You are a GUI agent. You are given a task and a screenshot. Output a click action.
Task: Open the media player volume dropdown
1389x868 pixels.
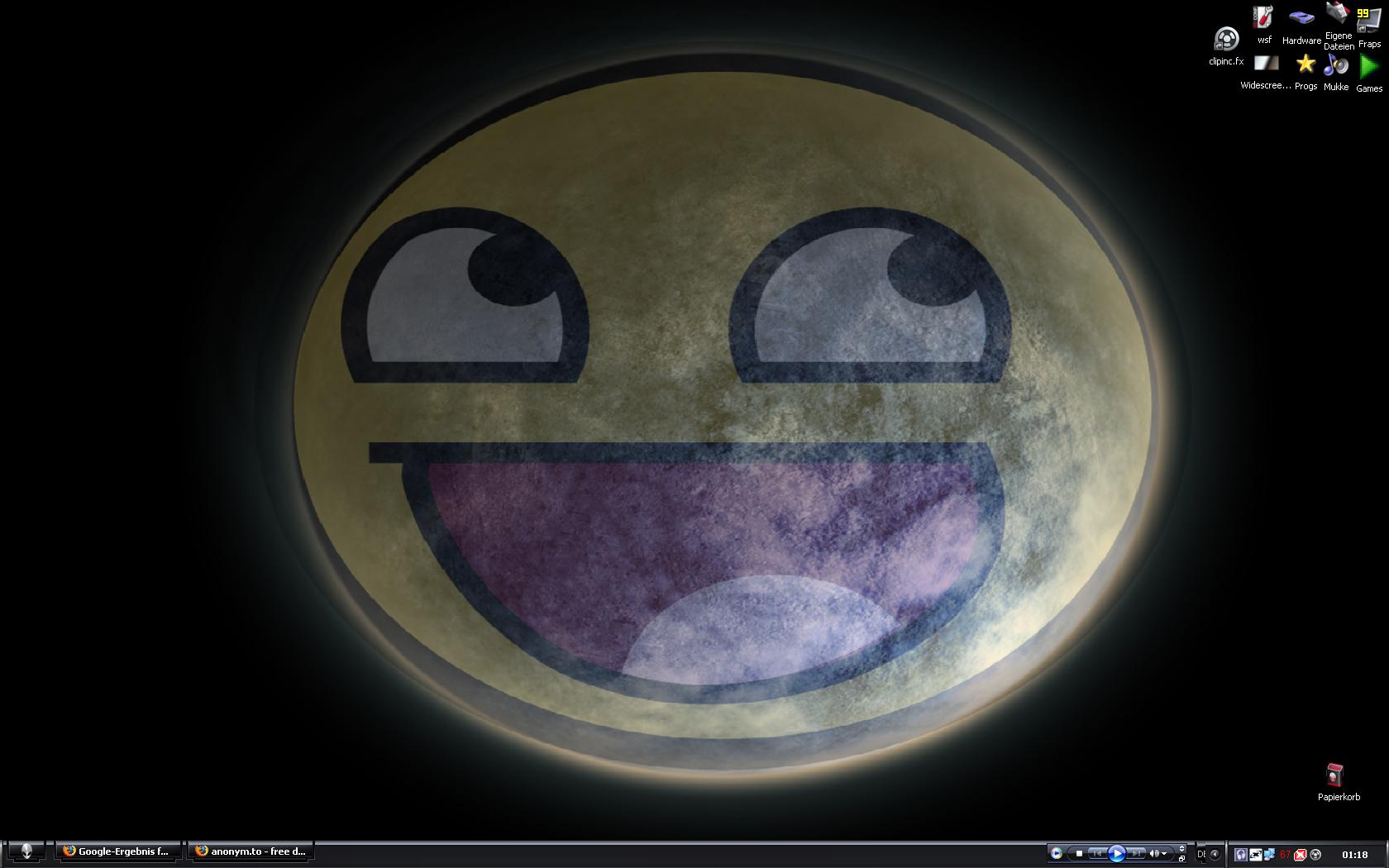coord(1164,853)
